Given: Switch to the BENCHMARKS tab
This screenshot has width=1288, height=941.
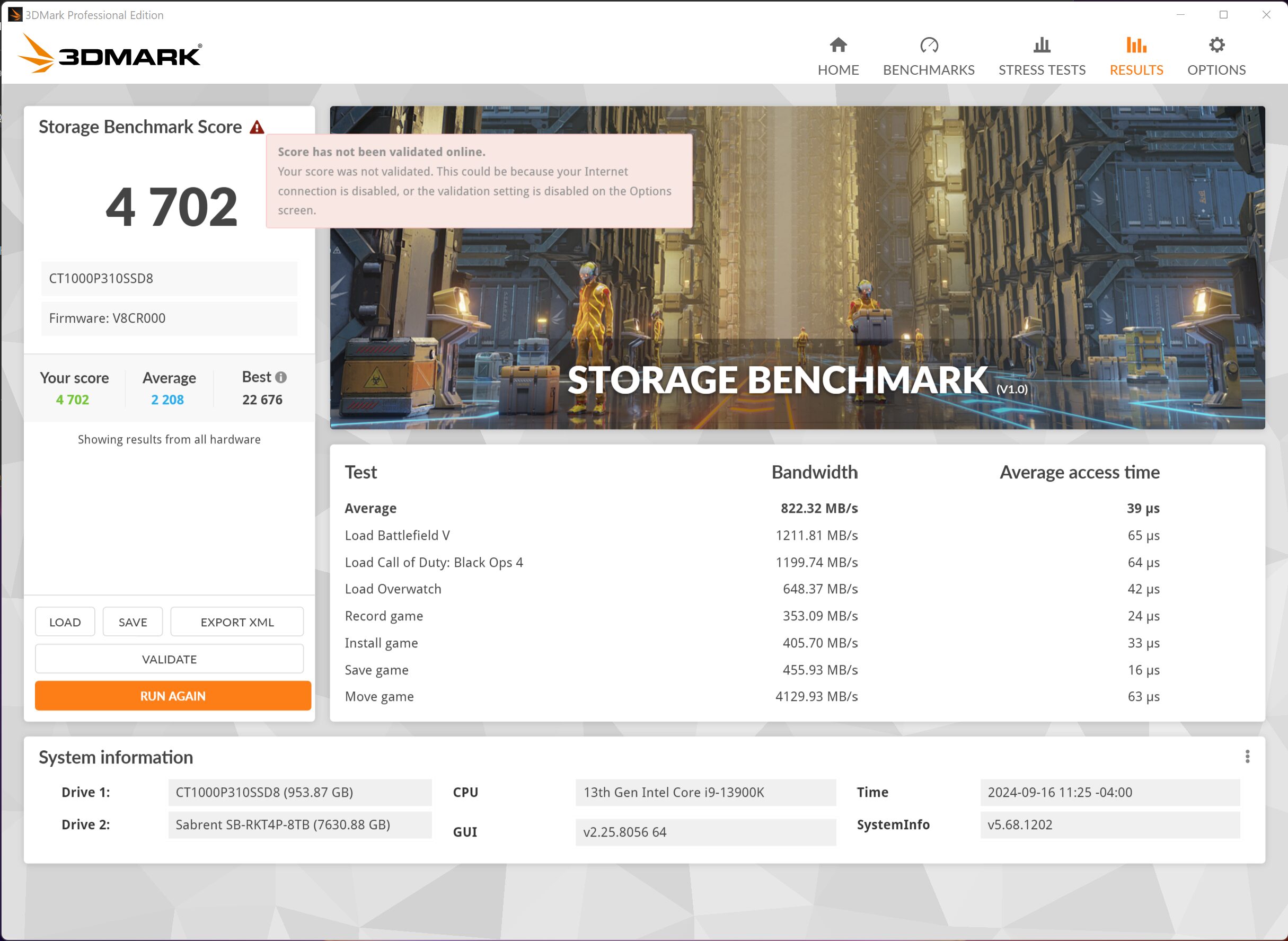Looking at the screenshot, I should coord(929,69).
